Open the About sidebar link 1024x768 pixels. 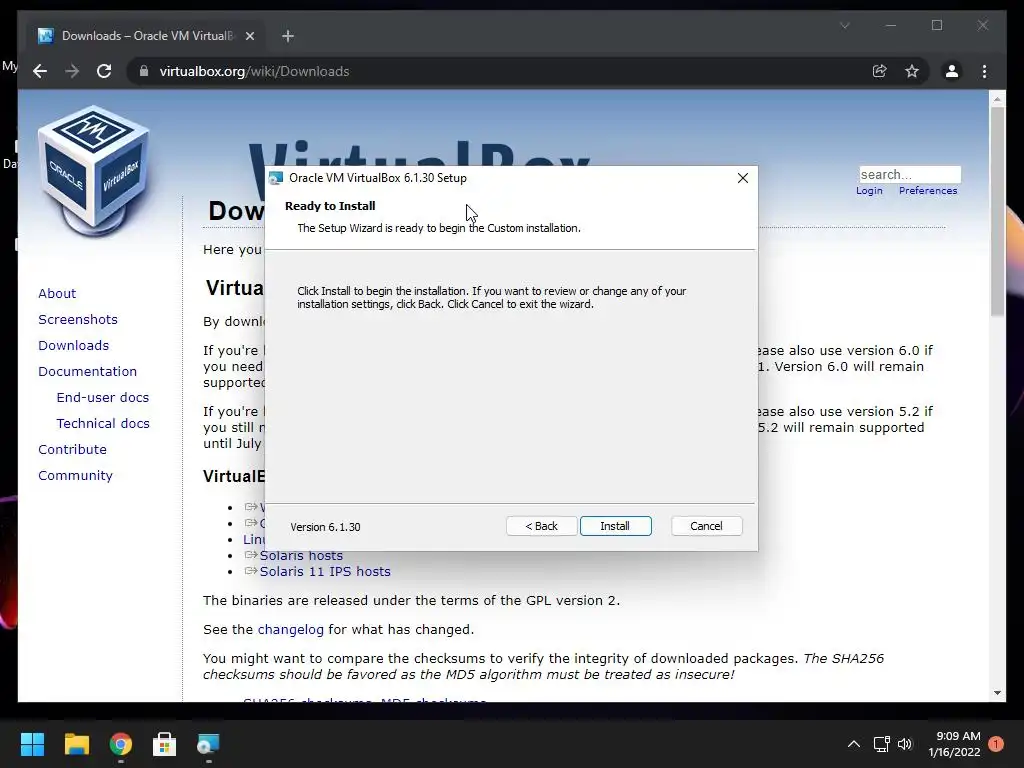[57, 293]
